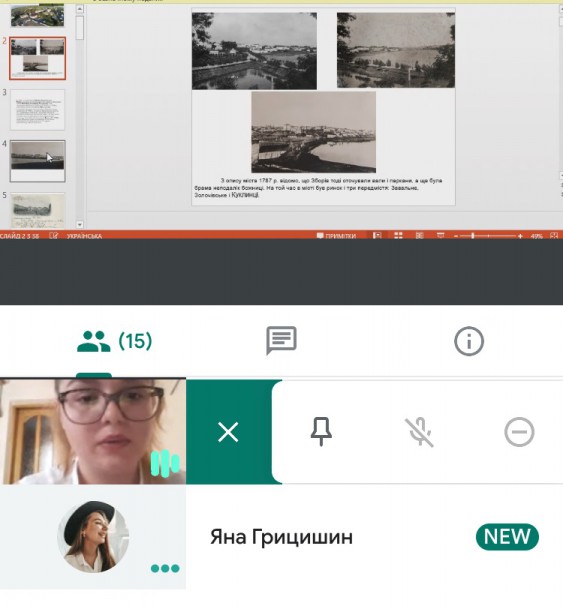
Task: Pin the speaking participant's video
Action: click(x=321, y=432)
